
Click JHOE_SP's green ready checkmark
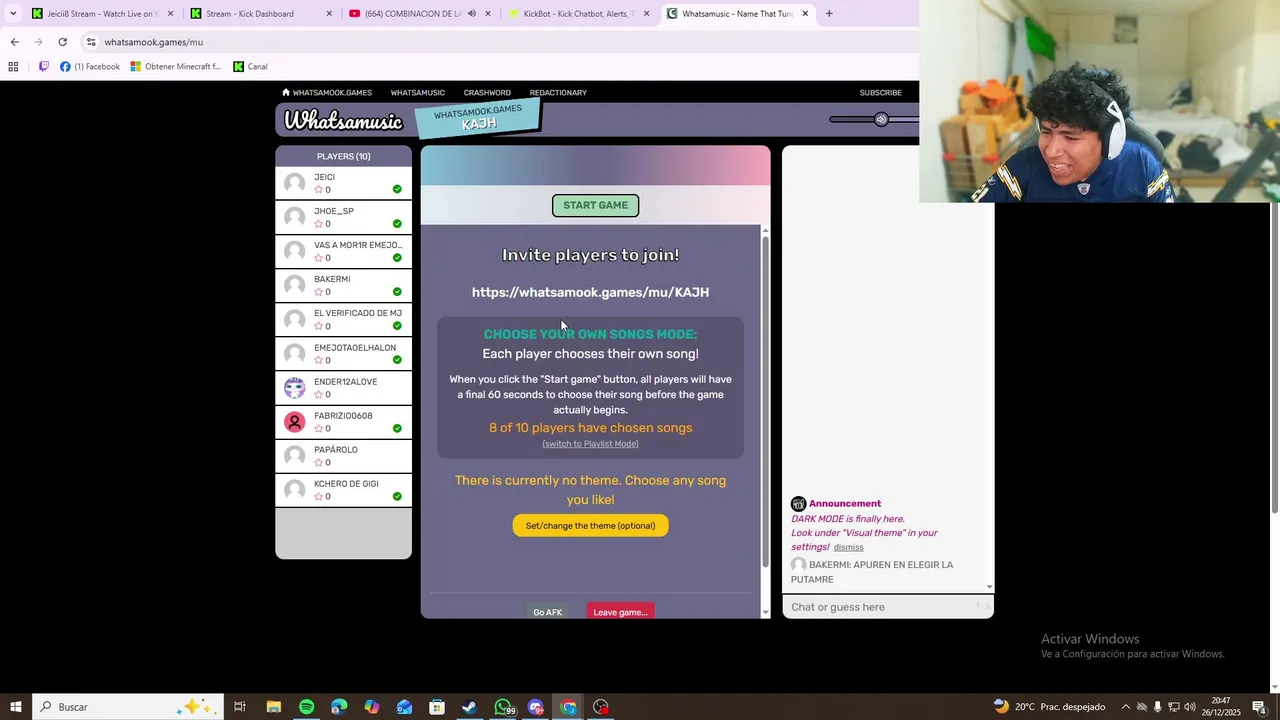397,224
